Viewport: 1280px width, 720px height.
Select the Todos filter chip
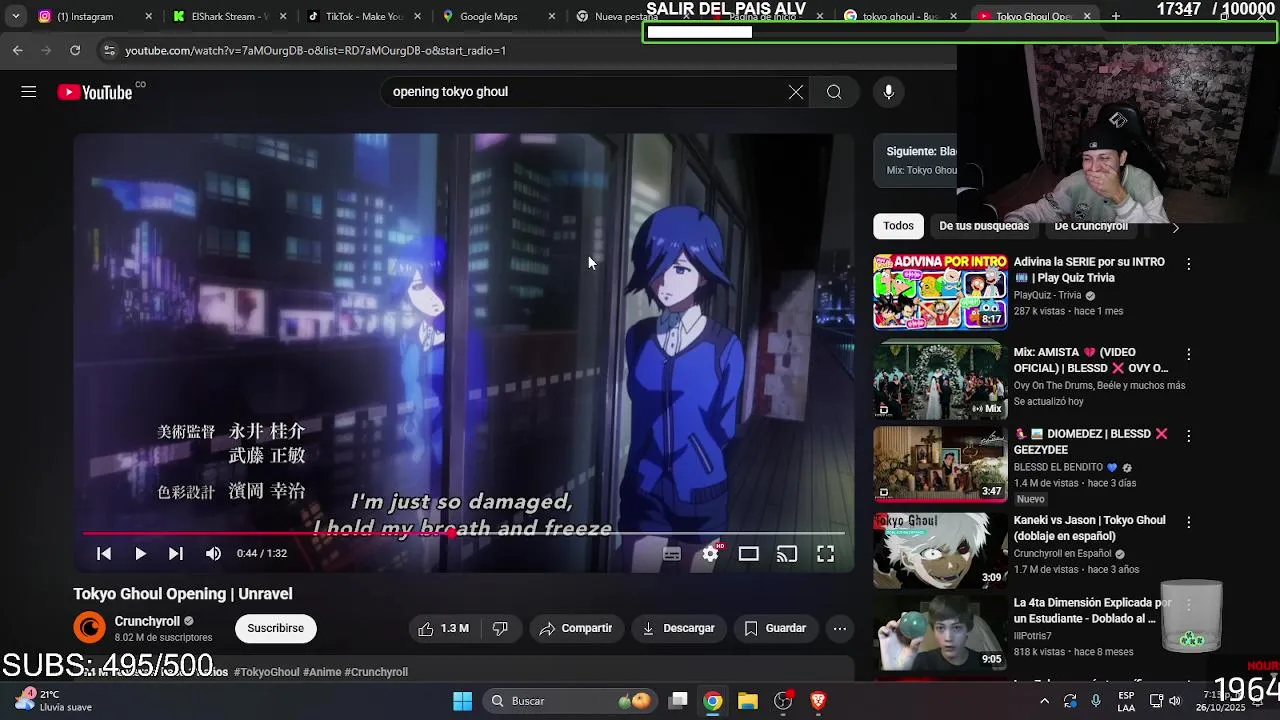[898, 226]
